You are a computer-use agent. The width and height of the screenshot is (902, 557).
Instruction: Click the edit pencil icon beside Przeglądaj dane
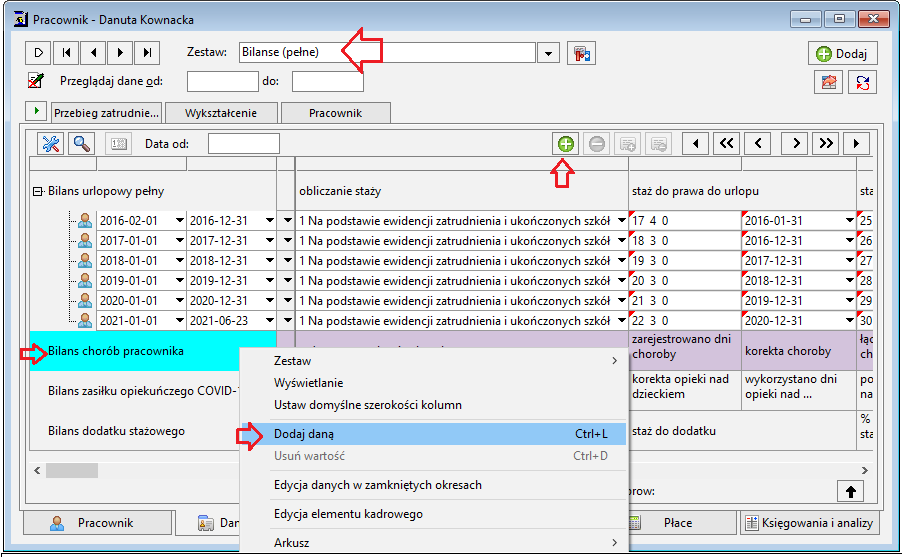(36, 81)
